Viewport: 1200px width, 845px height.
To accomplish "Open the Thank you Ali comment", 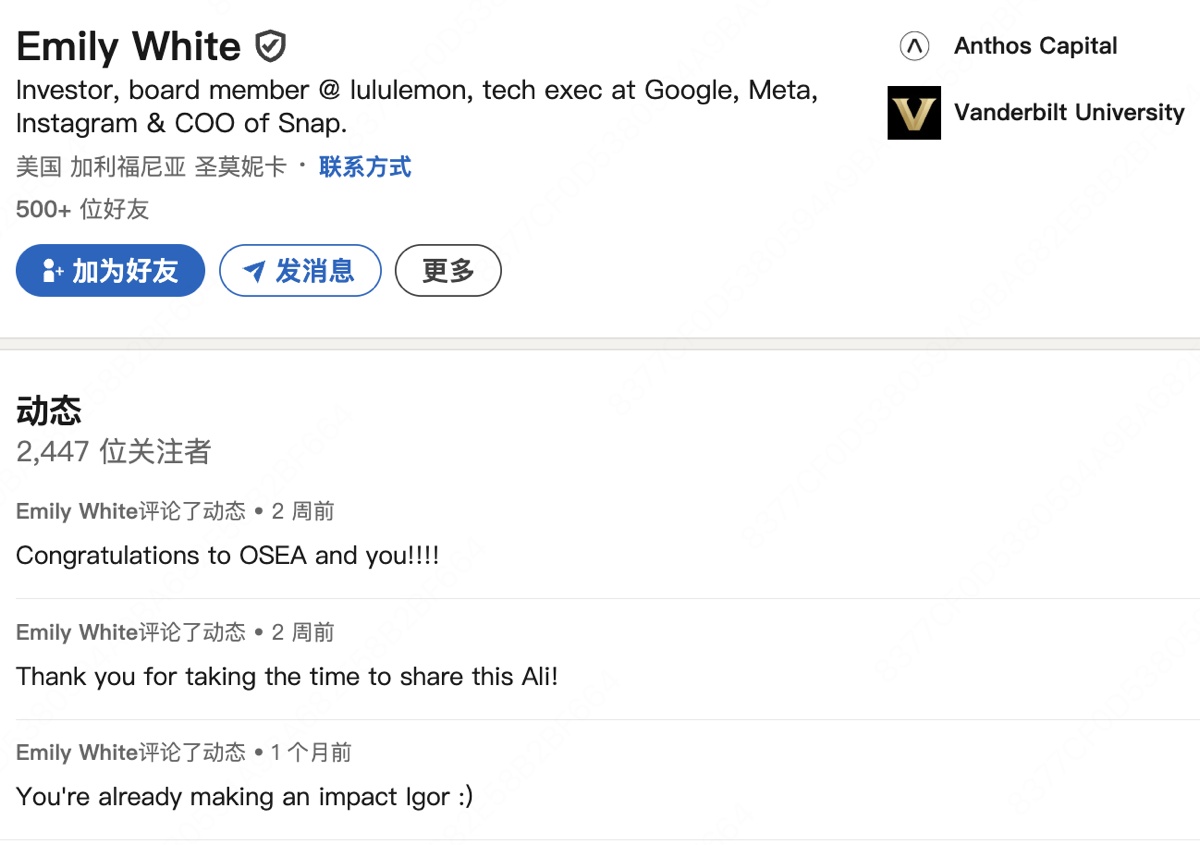I will [x=287, y=676].
